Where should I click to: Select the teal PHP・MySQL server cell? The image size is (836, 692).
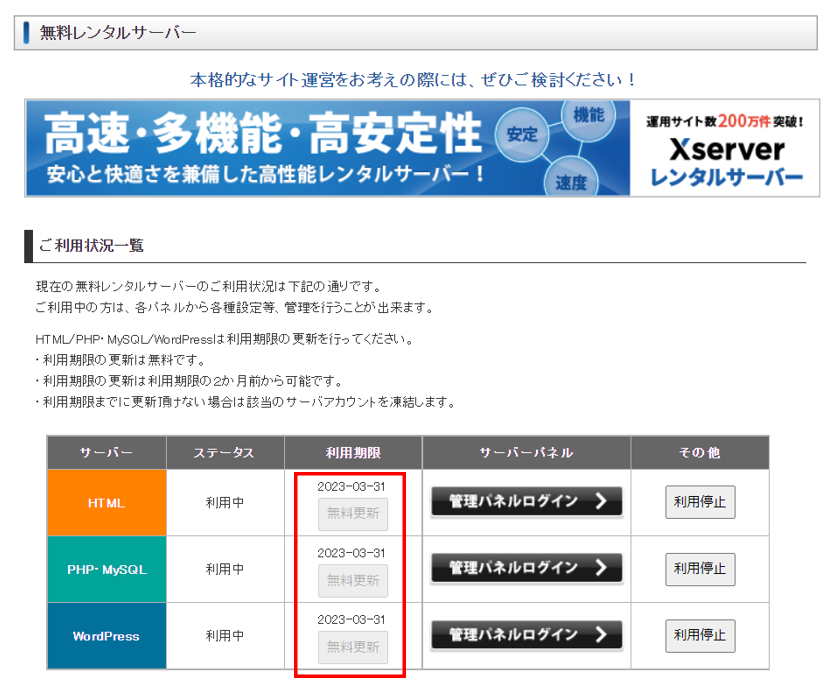pos(106,569)
